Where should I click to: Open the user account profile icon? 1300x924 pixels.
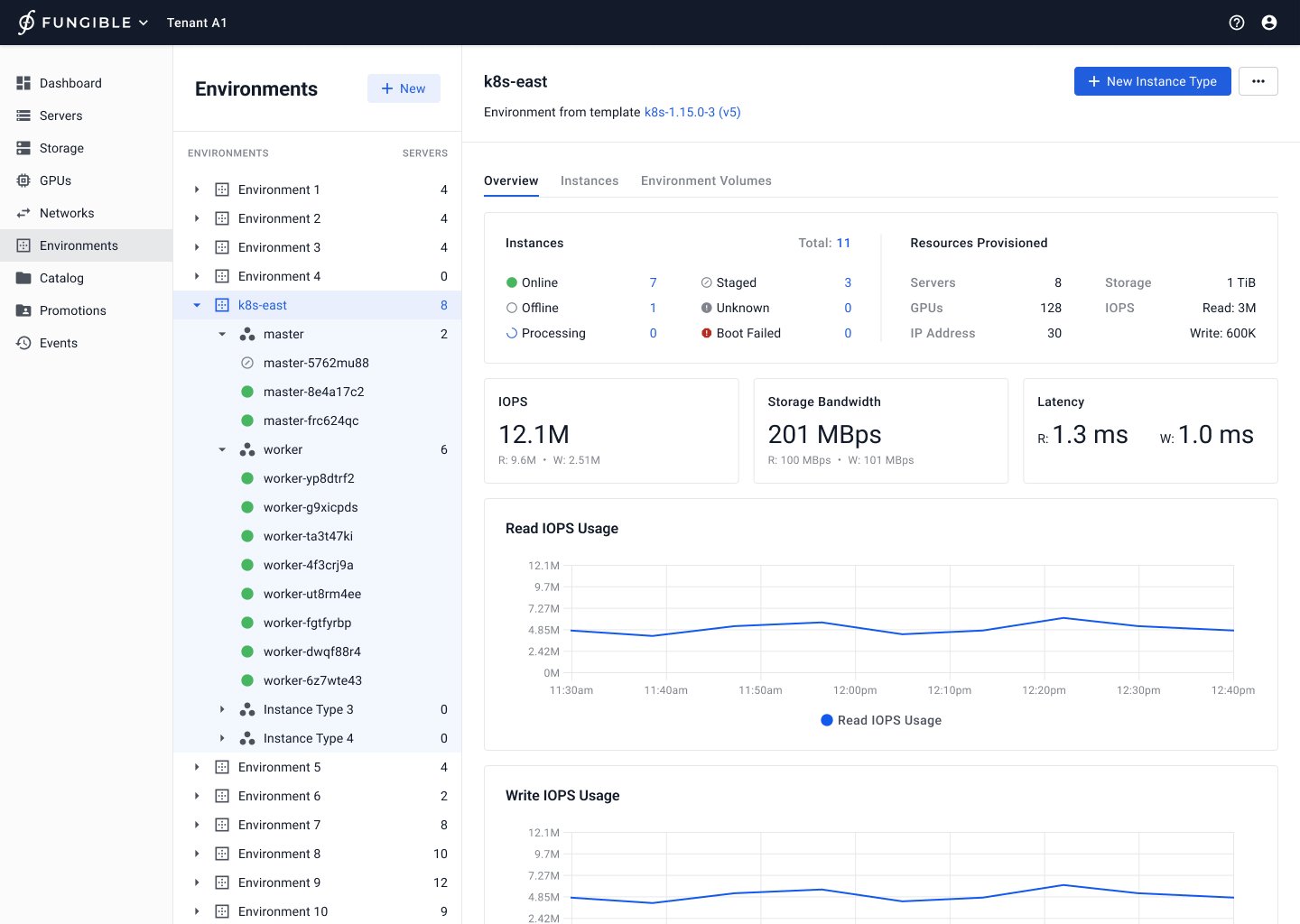point(1269,23)
